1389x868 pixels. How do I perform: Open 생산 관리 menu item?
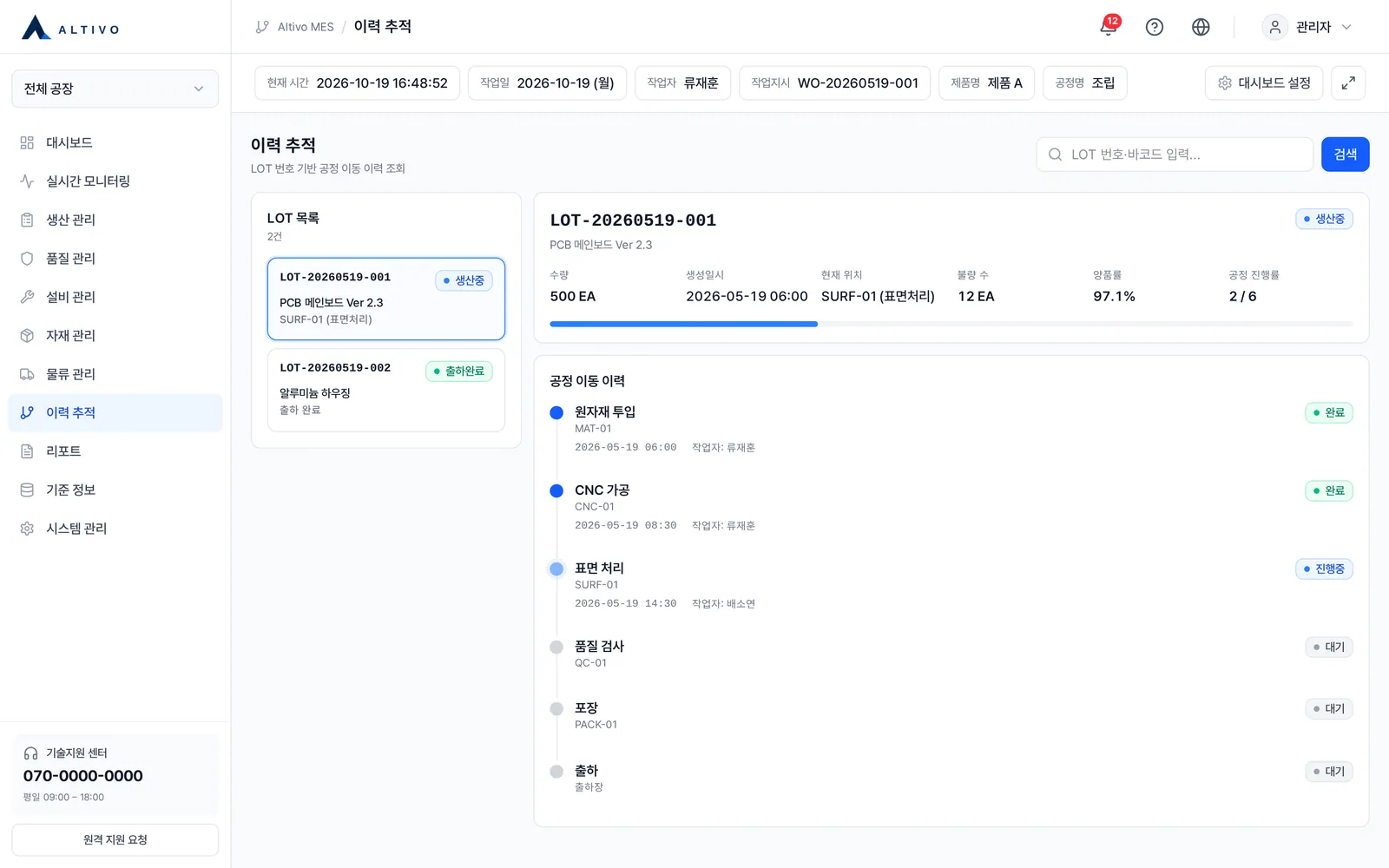(115, 220)
